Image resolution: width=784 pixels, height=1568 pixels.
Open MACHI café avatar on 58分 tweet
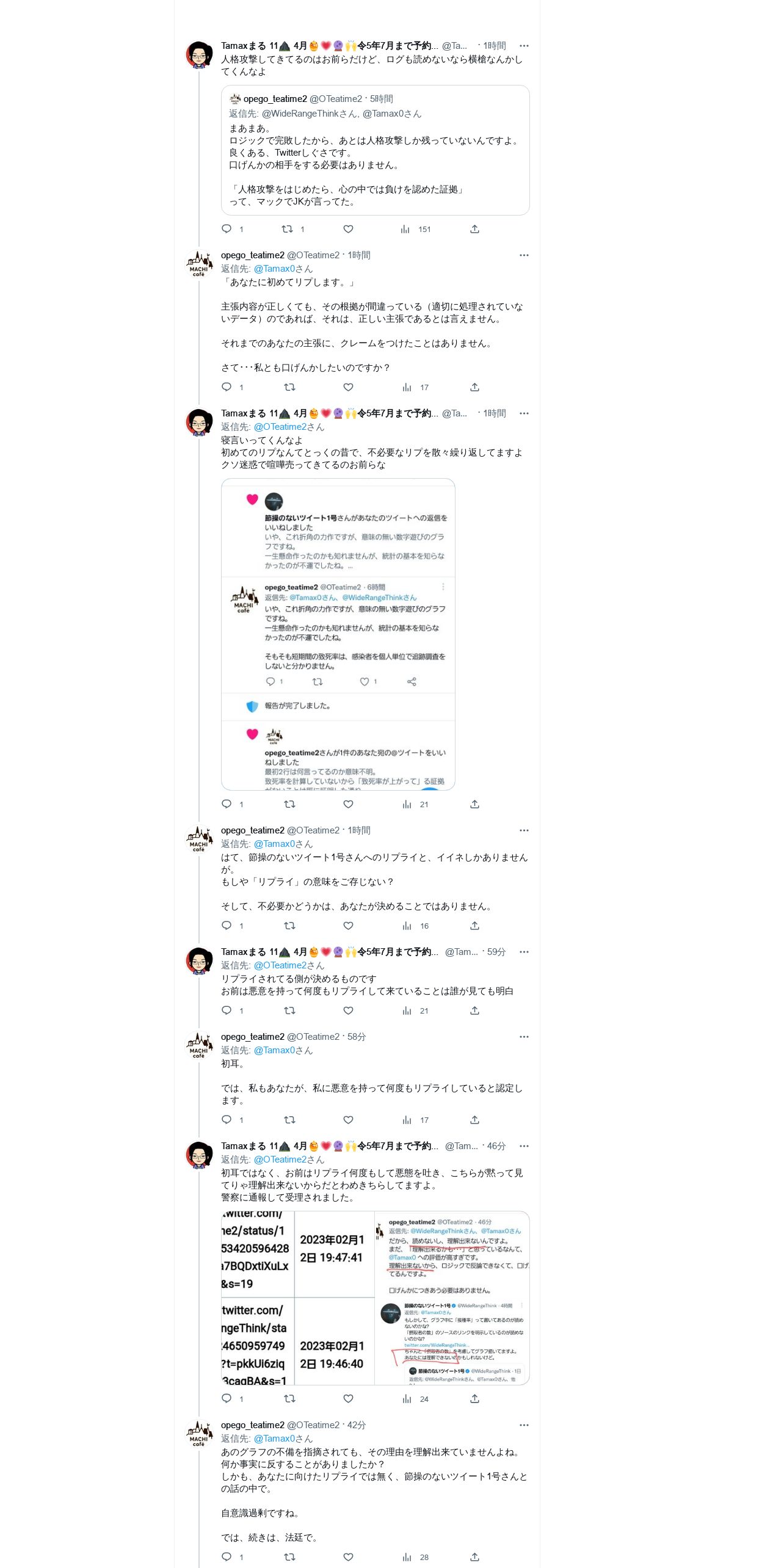[199, 1046]
